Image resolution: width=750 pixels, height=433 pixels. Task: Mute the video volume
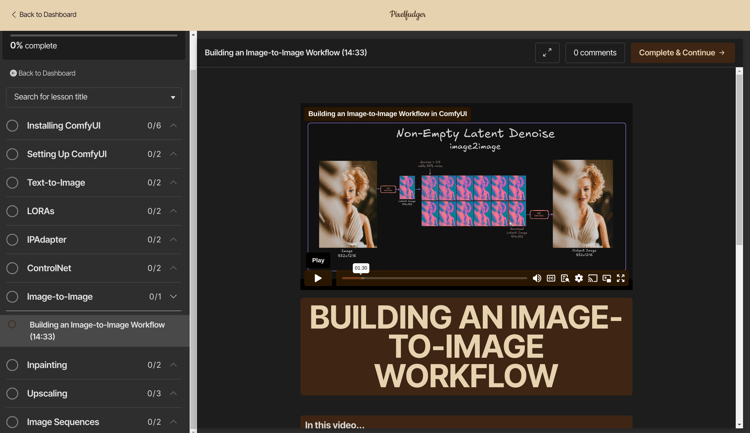[537, 279]
